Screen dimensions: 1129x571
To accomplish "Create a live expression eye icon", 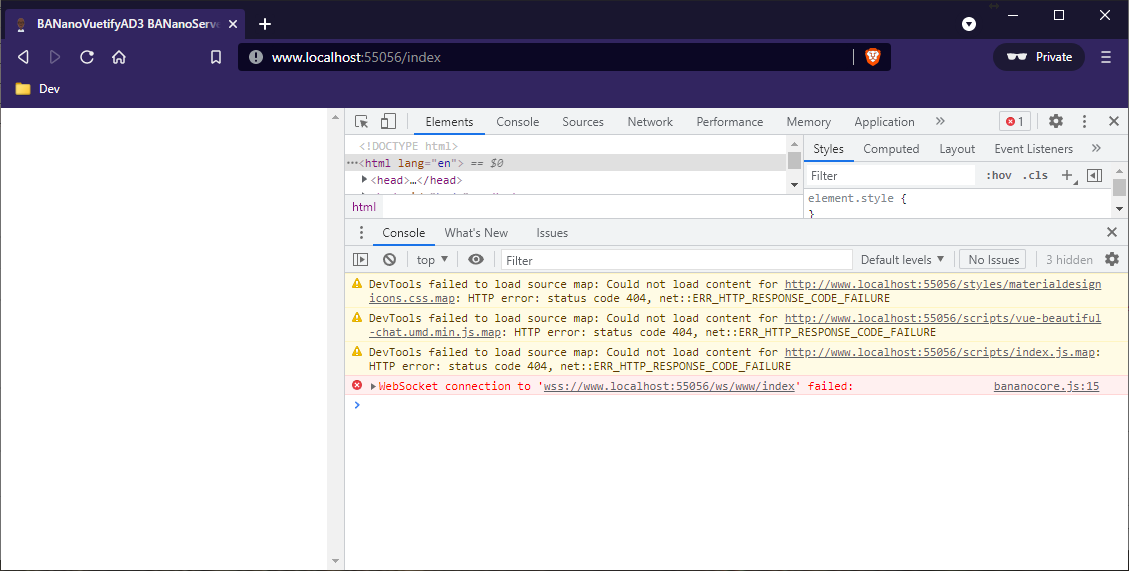I will (x=476, y=260).
